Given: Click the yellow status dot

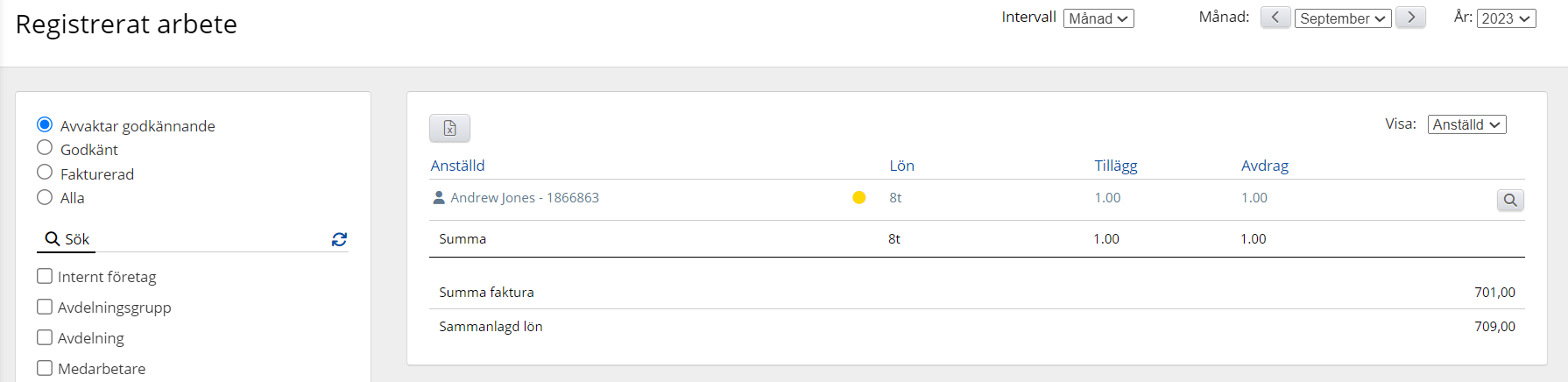Looking at the screenshot, I should pos(859,198).
